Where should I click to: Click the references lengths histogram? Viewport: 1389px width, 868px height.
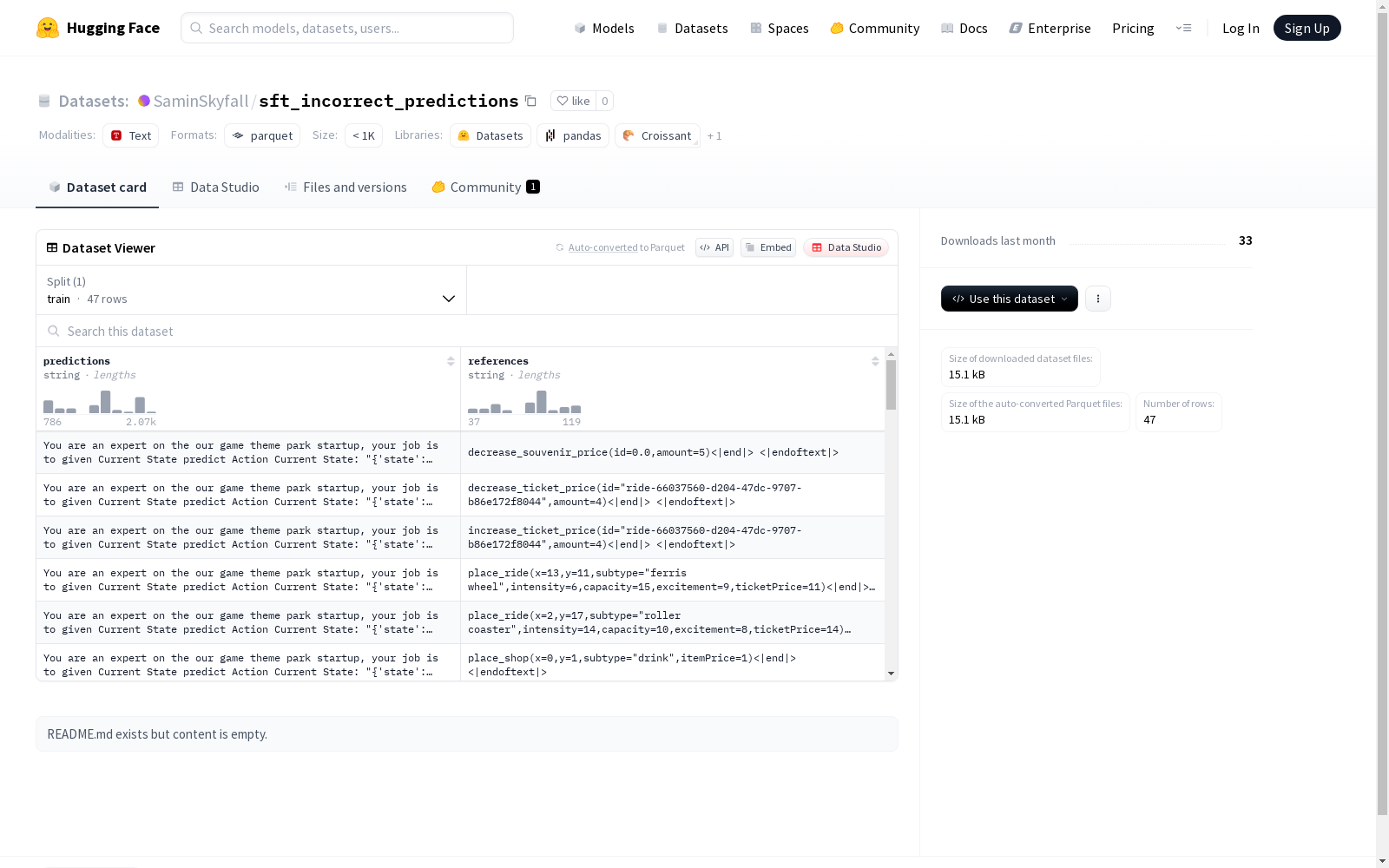pyautogui.click(x=524, y=402)
